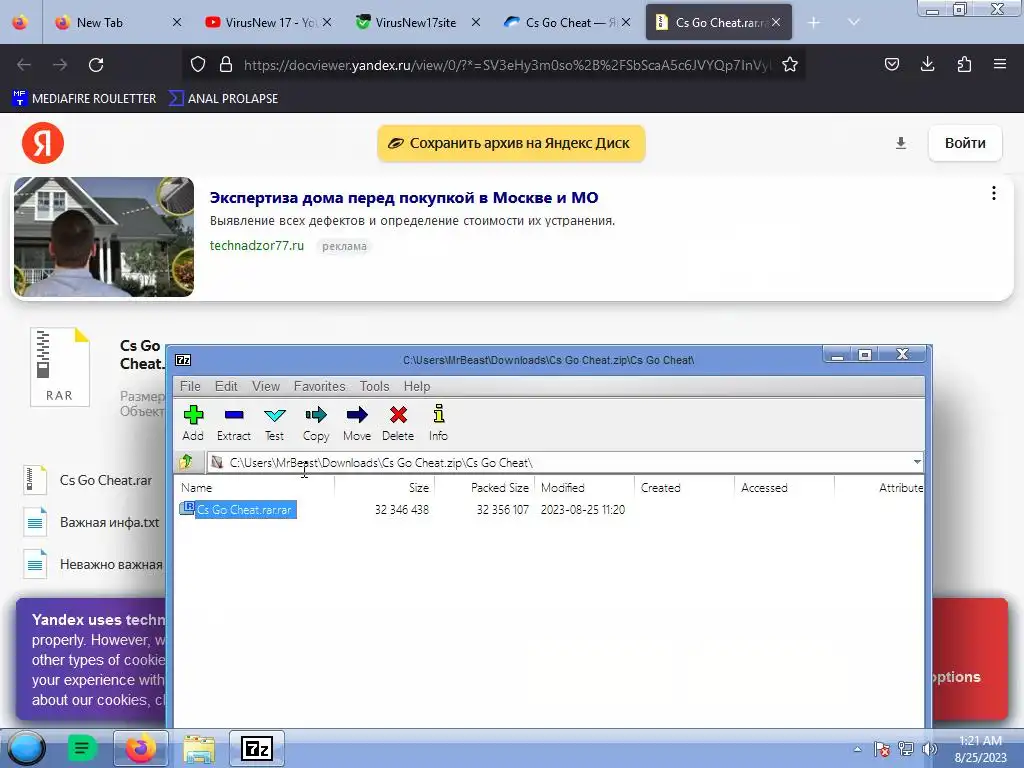
Task: Click the volume speaker tray icon
Action: click(x=929, y=749)
